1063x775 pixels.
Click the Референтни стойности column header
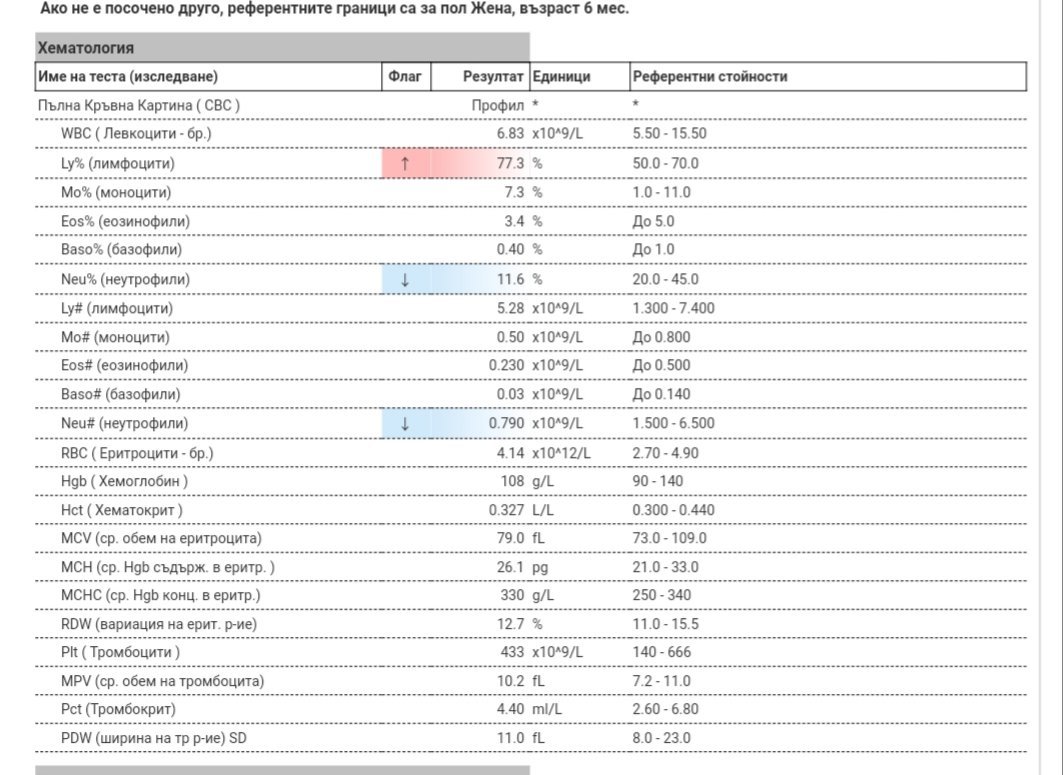pyautogui.click(x=709, y=77)
